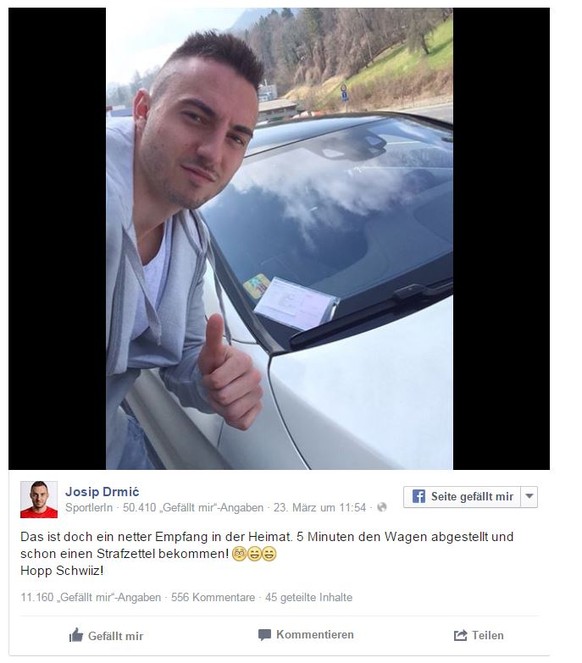Show the 11.160 Gefällt mir-Angaben list
Image resolution: width=582 pixels, height=663 pixels.
[x=91, y=597]
